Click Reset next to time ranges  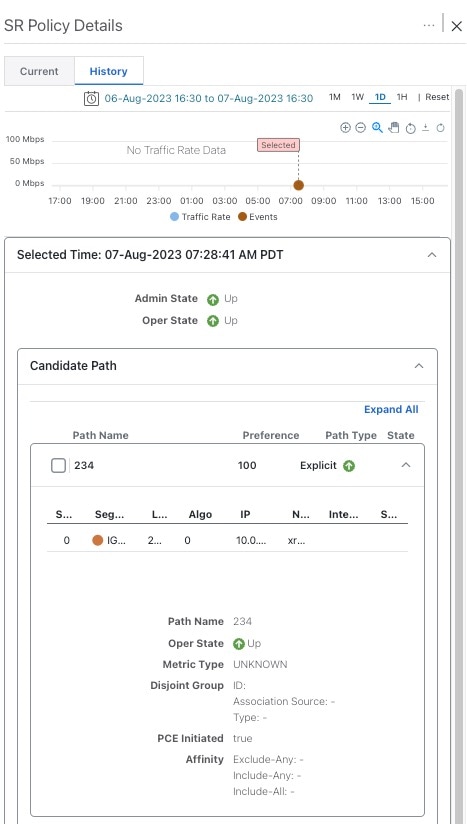pyautogui.click(x=437, y=97)
